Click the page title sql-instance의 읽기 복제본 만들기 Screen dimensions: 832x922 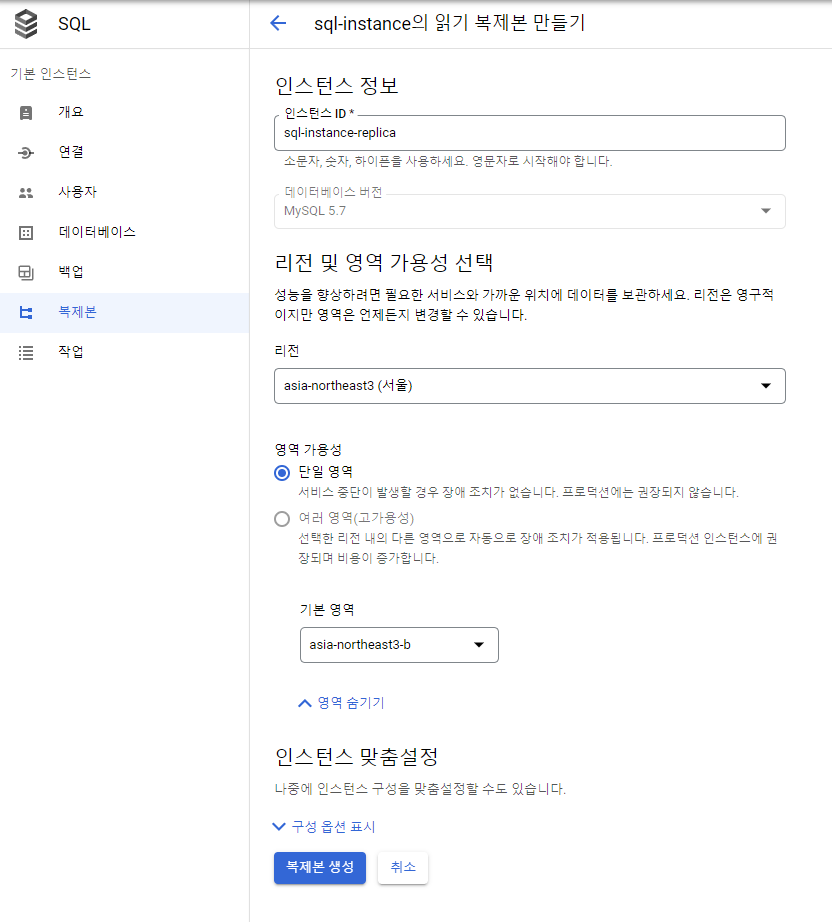coord(450,24)
